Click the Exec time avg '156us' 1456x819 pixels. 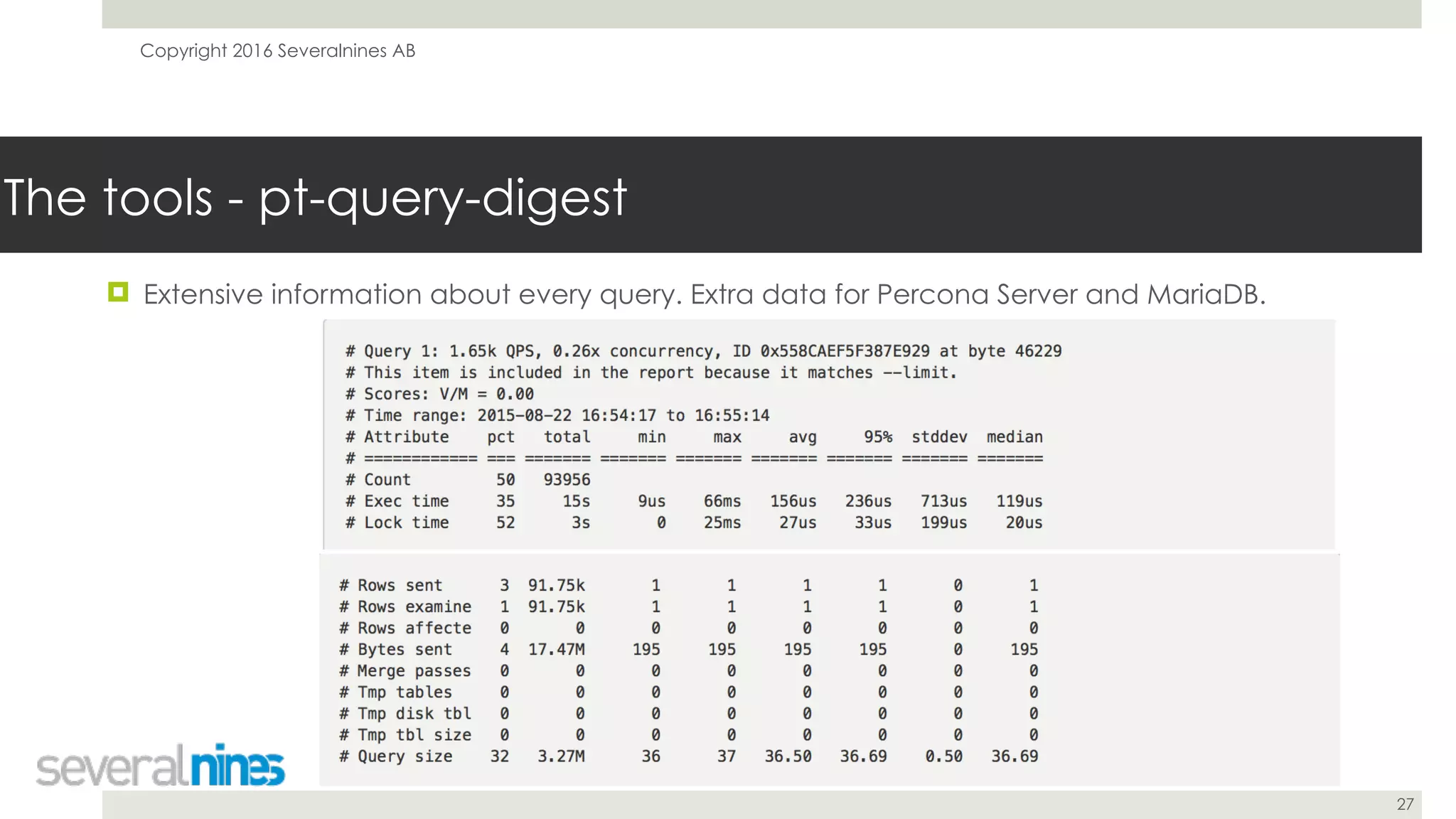tap(793, 501)
